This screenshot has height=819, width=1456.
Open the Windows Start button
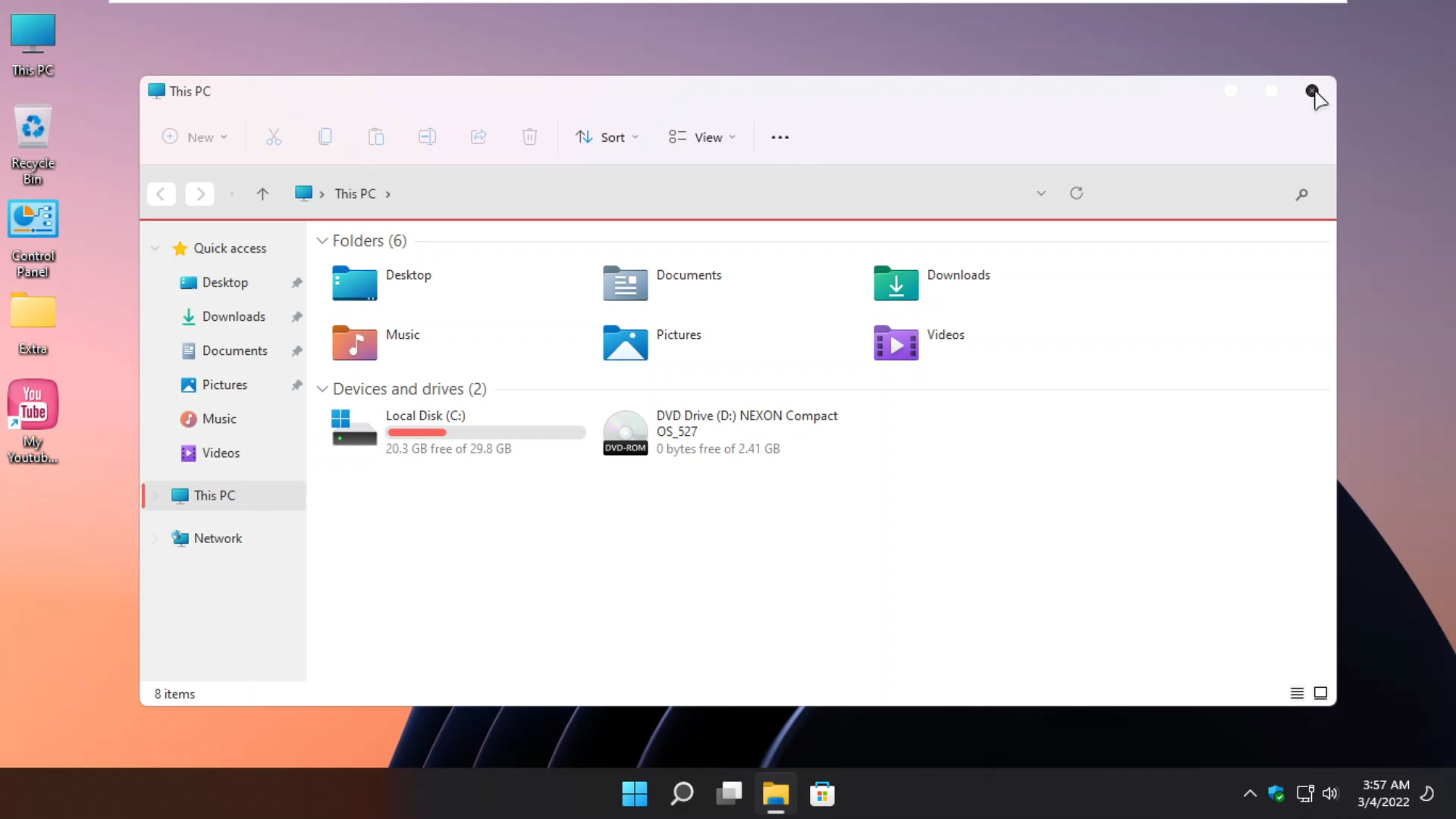(634, 794)
